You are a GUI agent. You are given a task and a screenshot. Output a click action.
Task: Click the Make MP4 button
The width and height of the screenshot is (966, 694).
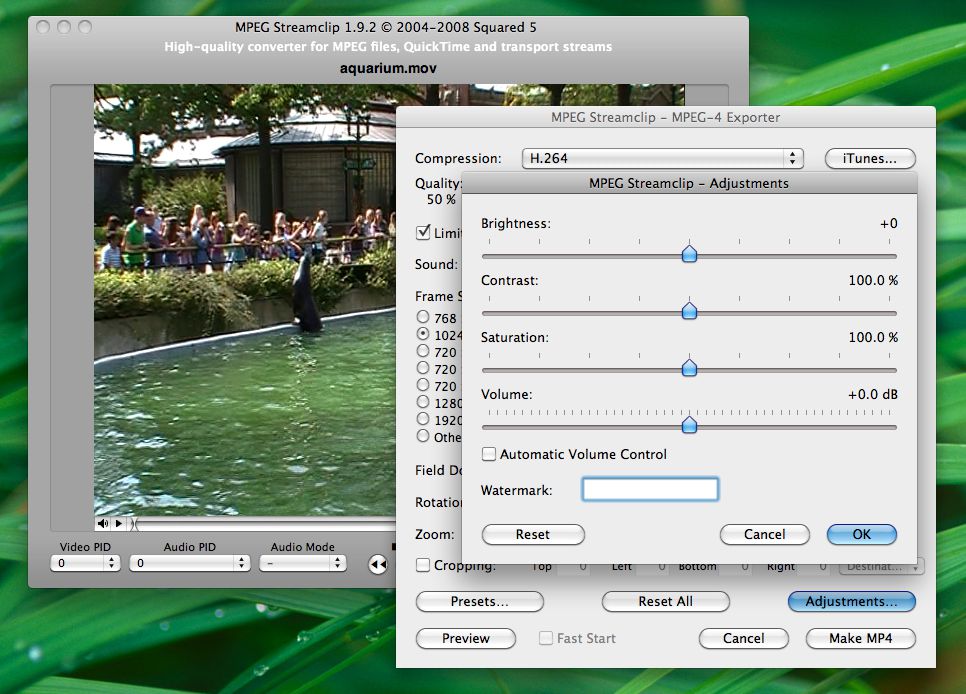(861, 639)
